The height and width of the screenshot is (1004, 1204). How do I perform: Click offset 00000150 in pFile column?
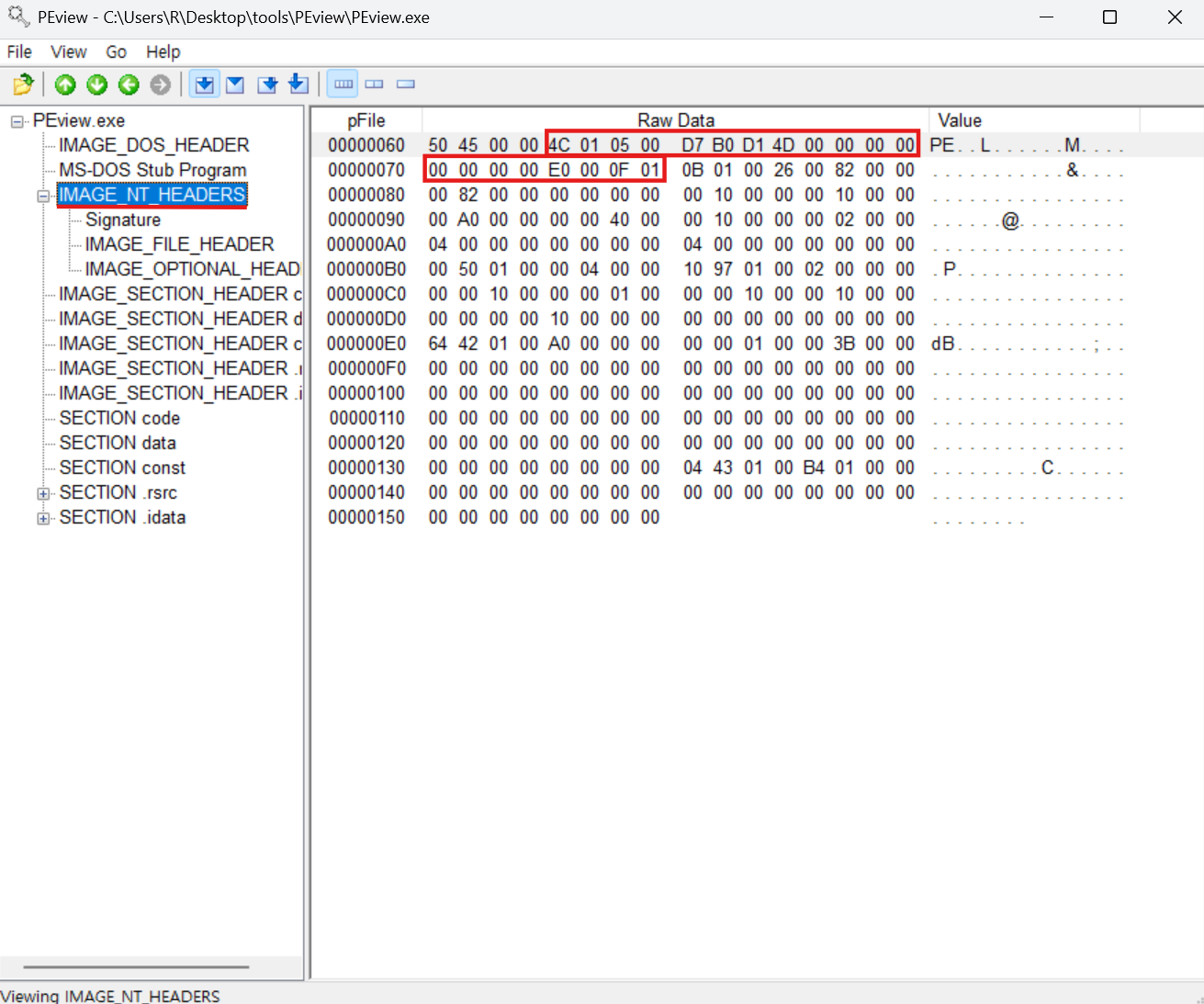[366, 517]
